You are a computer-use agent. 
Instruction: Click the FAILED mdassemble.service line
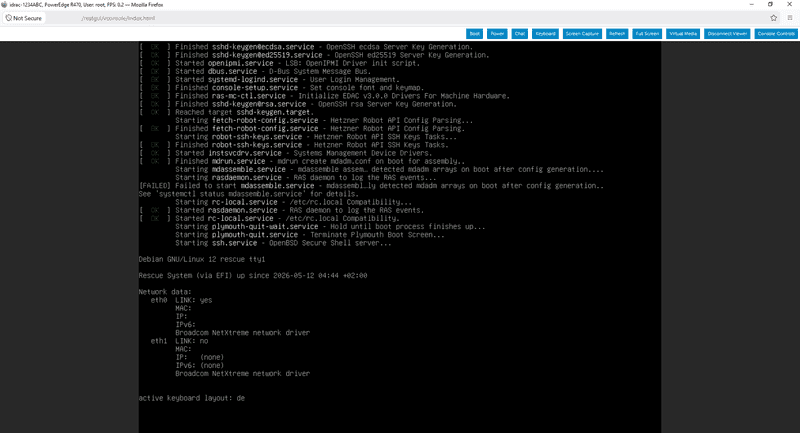click(371, 186)
